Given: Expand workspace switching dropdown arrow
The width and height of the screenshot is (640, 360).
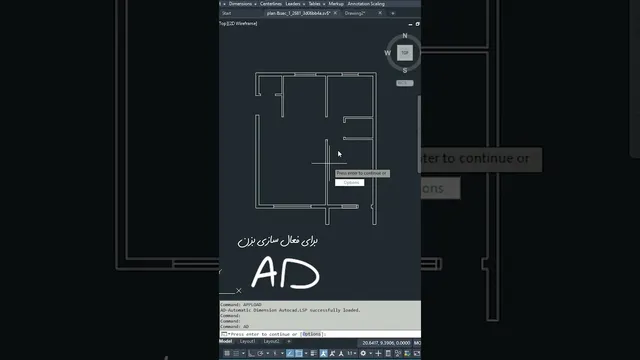Looking at the screenshot, I should pyautogui.click(x=371, y=353).
